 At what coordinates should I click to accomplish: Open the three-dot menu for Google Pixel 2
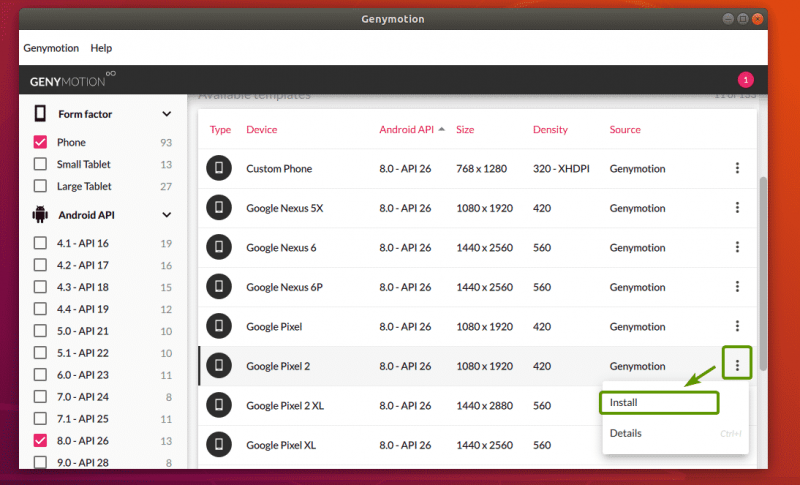(737, 365)
